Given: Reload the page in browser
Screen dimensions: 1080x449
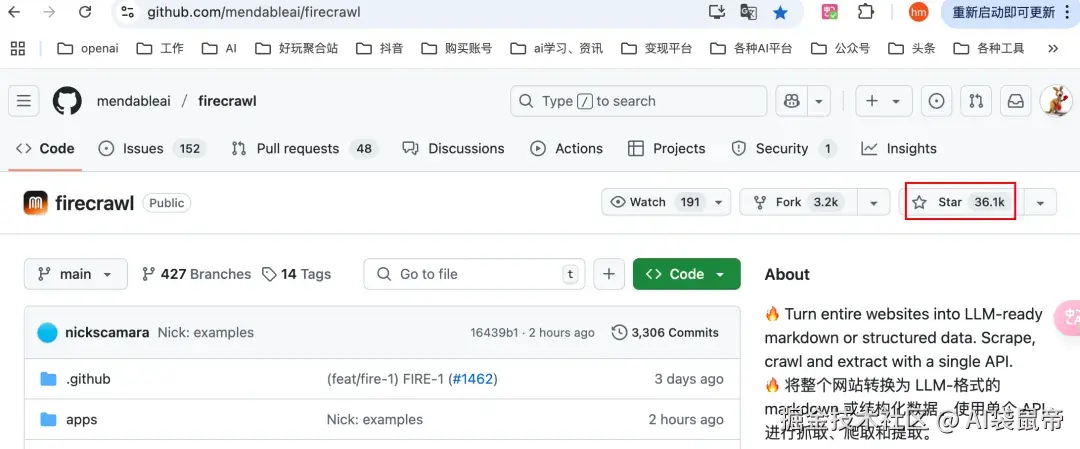Looking at the screenshot, I should 85,12.
